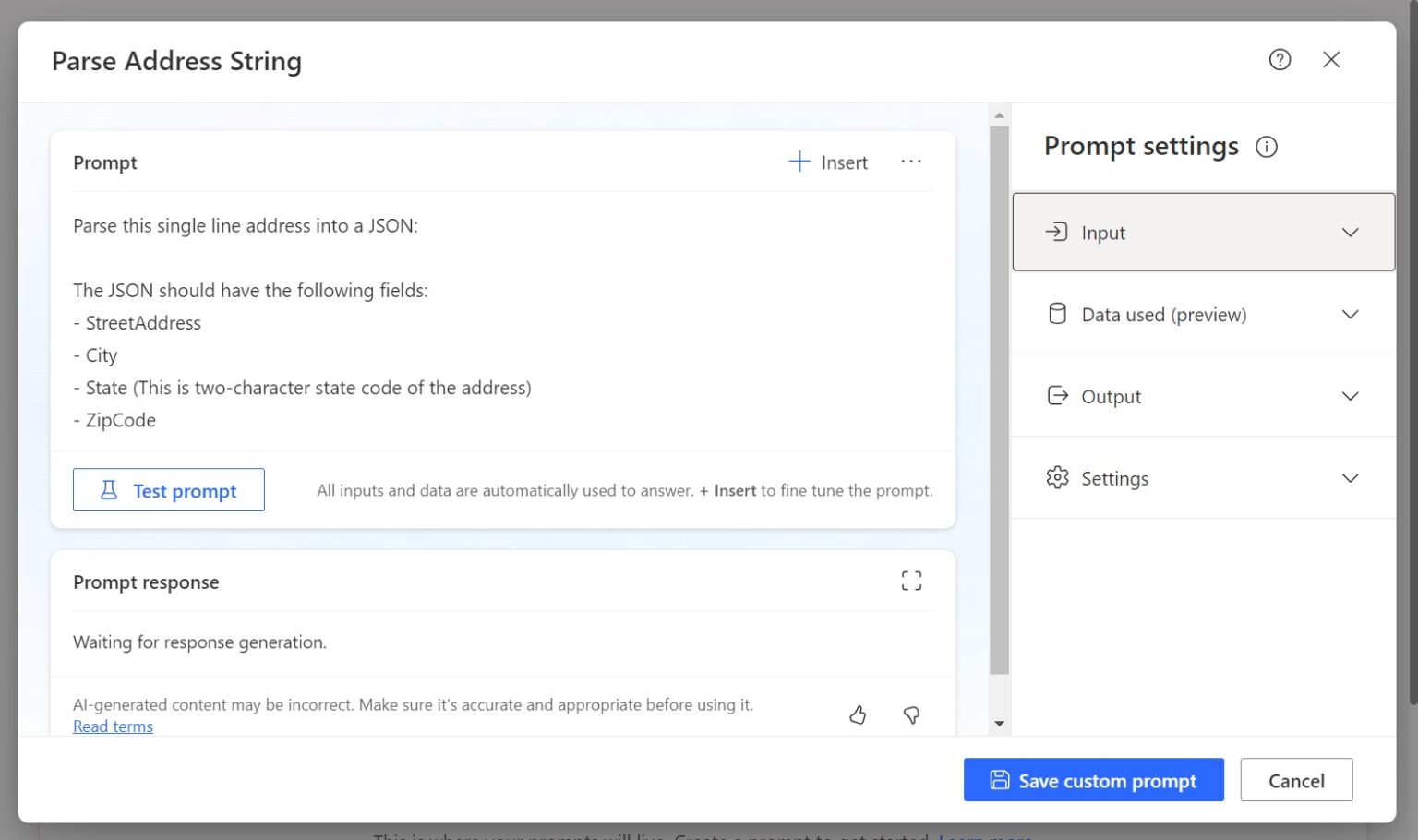Image resolution: width=1418 pixels, height=840 pixels.
Task: Click the Save custom prompt button
Action: [x=1093, y=780]
